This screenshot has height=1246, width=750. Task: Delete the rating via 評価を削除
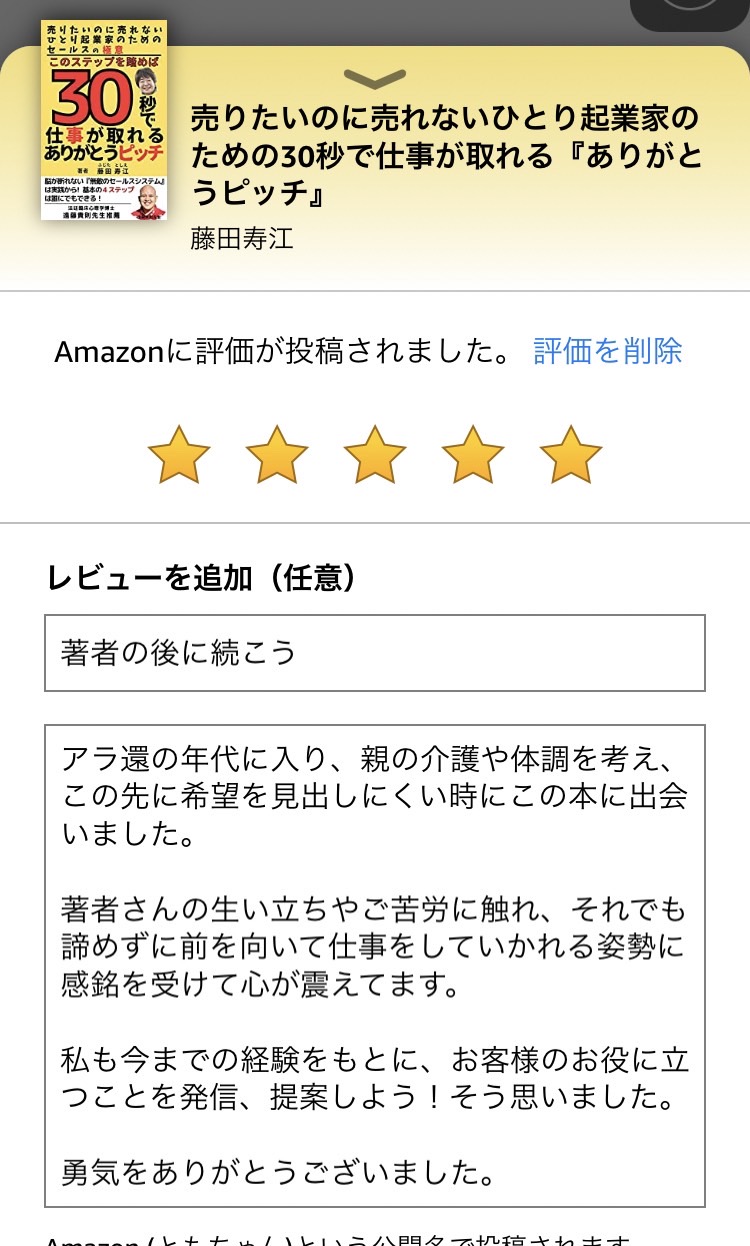(608, 351)
